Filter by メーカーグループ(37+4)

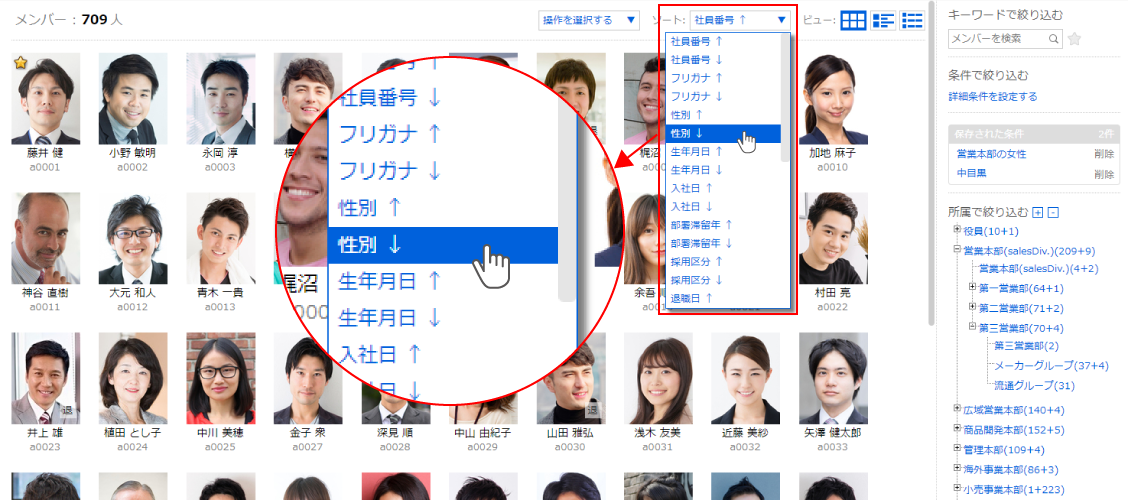(1052, 365)
